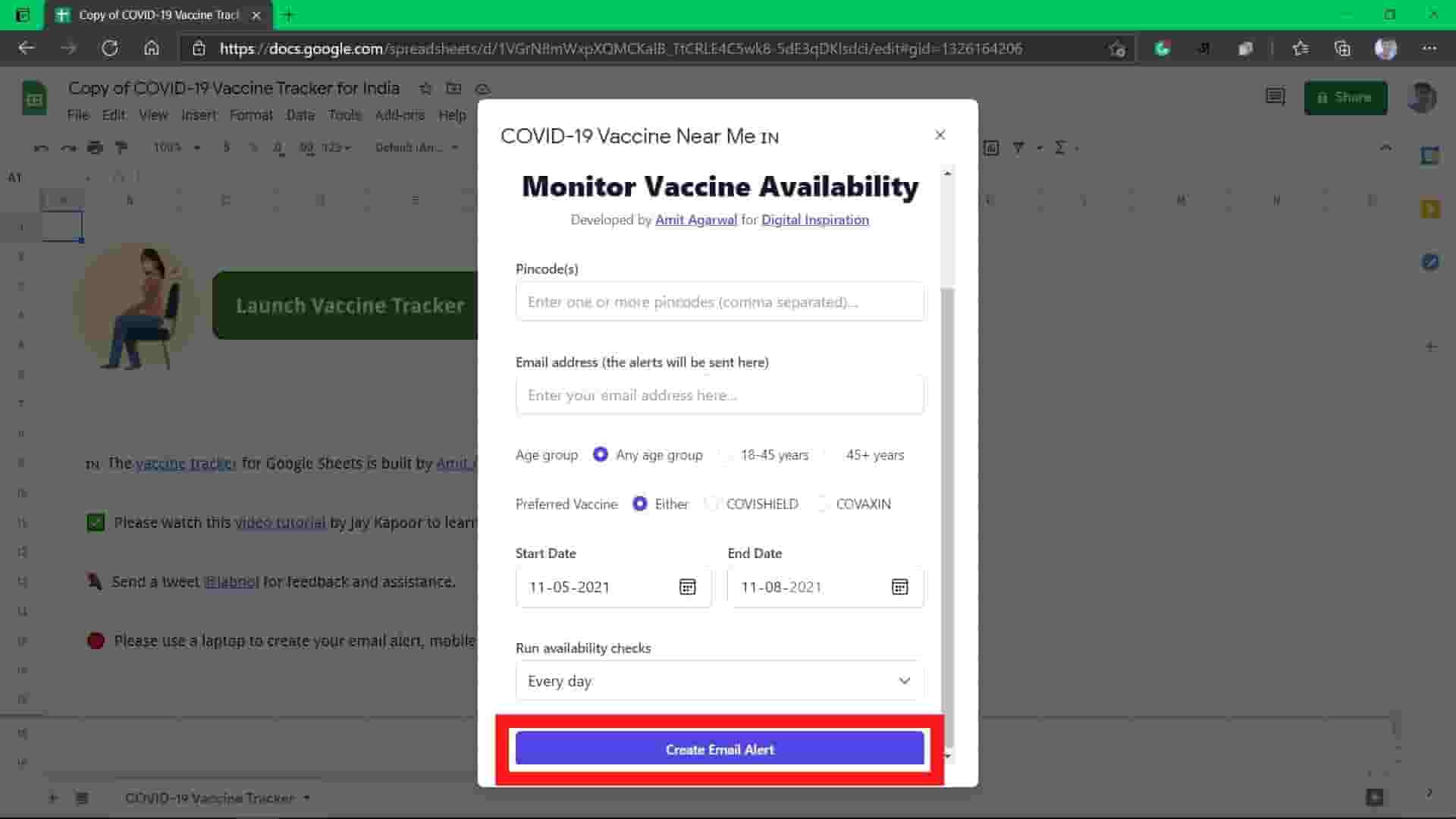Open the Tasks side panel icon
Viewport: 1456px width, 819px height.
(1430, 262)
